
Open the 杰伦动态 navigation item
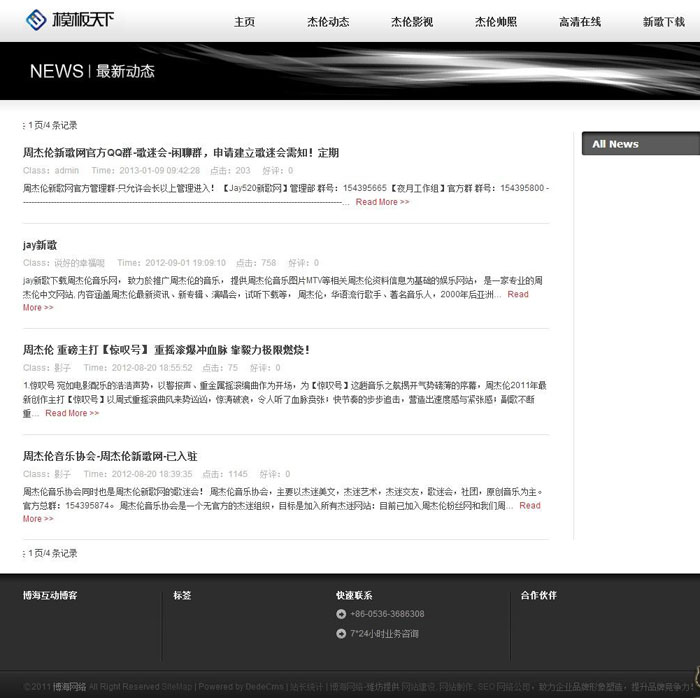click(x=328, y=22)
